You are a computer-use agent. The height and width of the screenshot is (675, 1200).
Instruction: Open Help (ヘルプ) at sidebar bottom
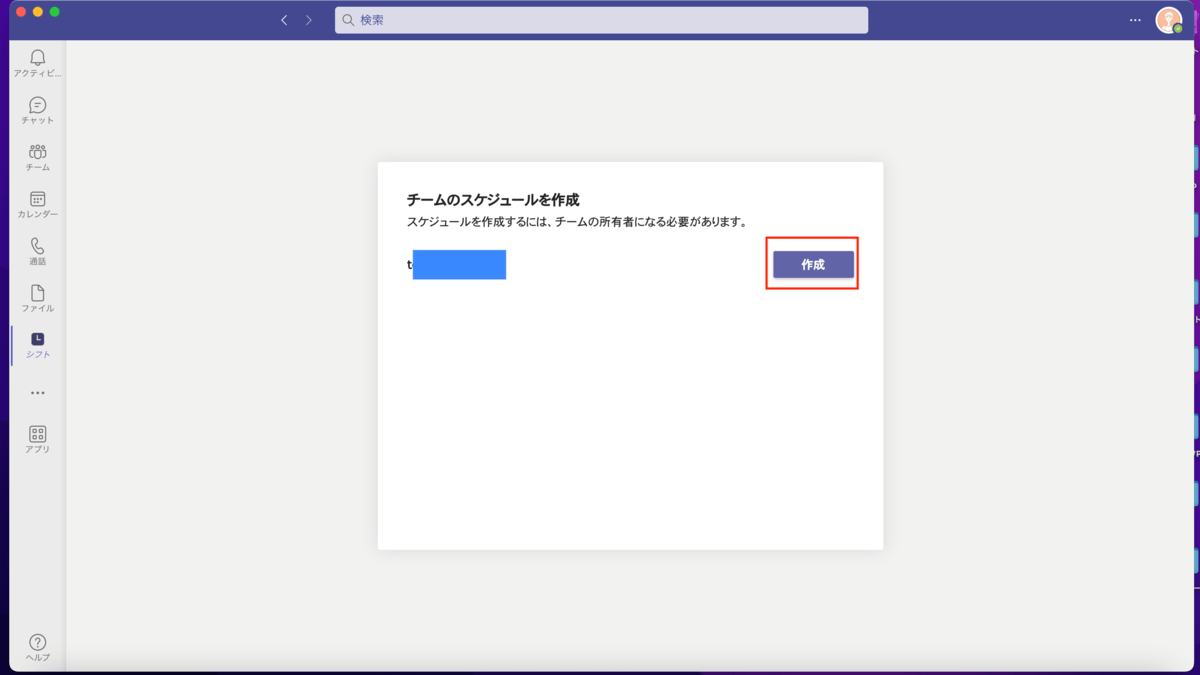tap(37, 647)
